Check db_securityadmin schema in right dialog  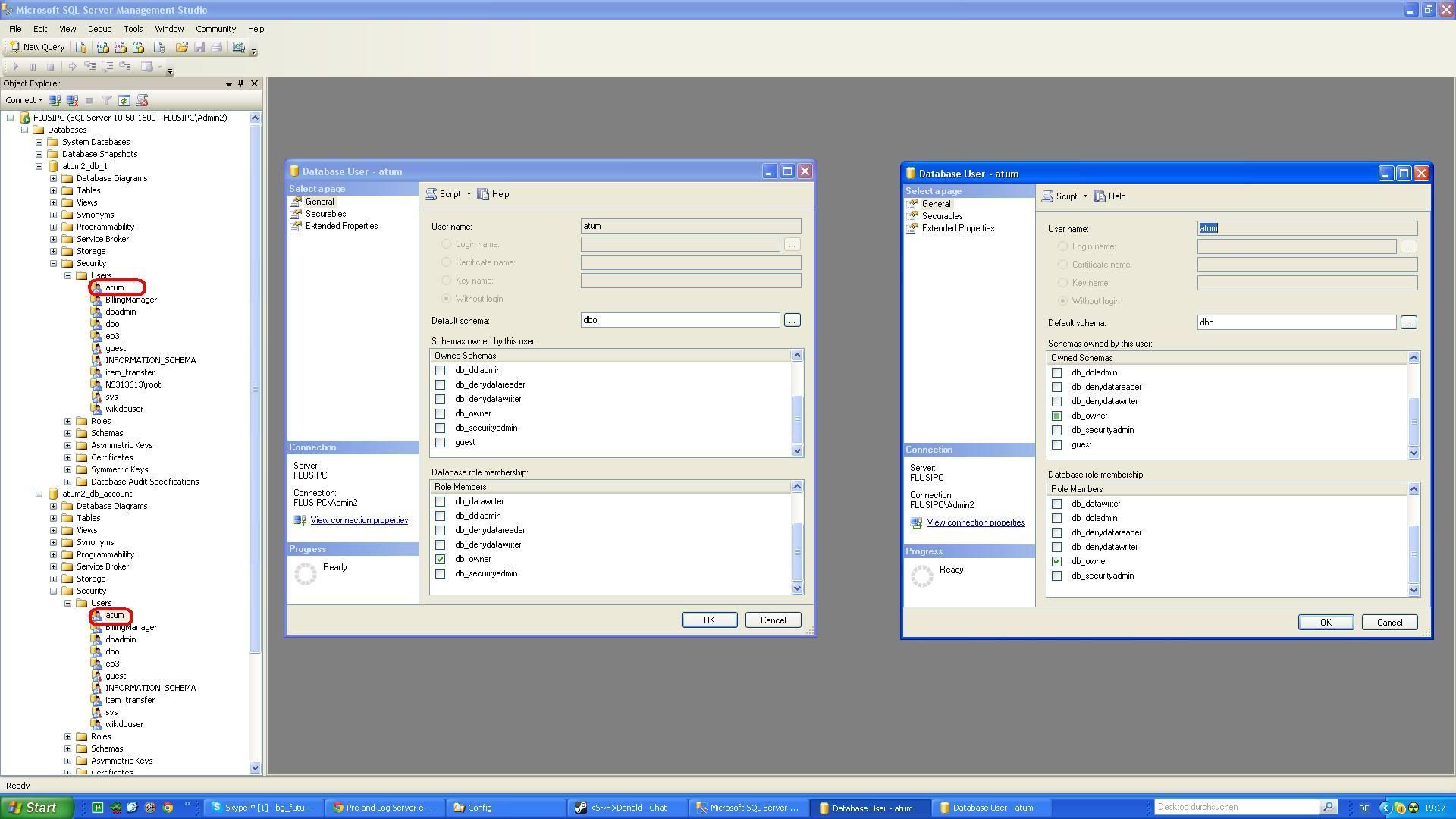pyautogui.click(x=1056, y=430)
